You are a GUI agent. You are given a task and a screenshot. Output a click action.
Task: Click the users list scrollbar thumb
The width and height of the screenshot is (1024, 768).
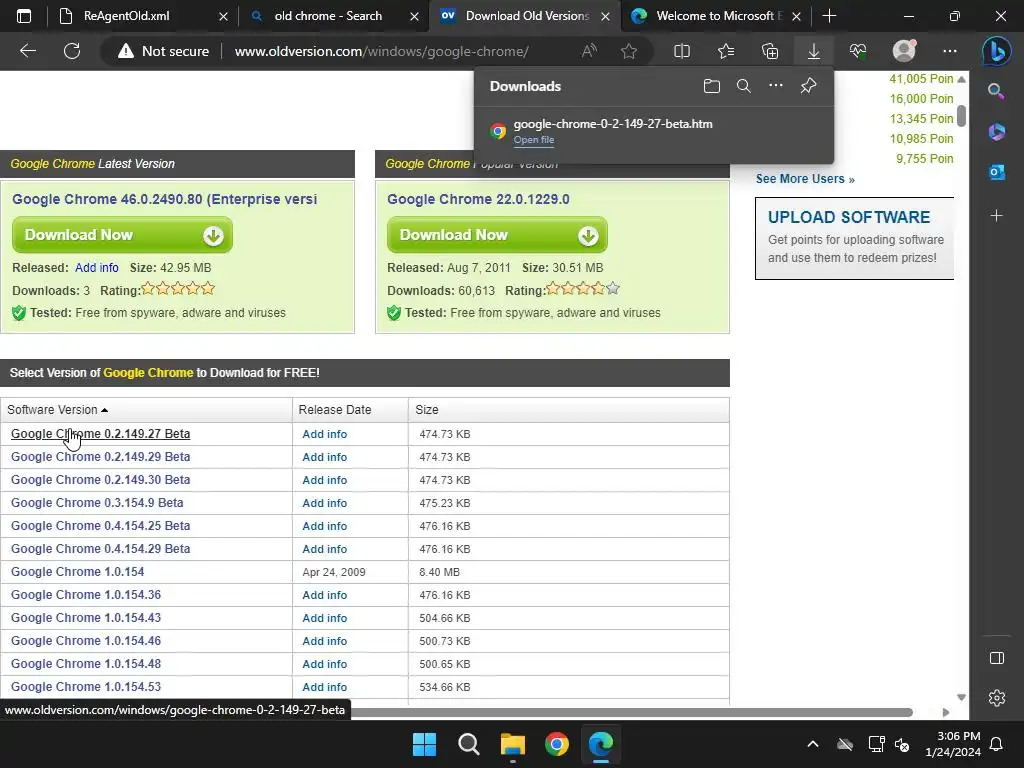[961, 116]
